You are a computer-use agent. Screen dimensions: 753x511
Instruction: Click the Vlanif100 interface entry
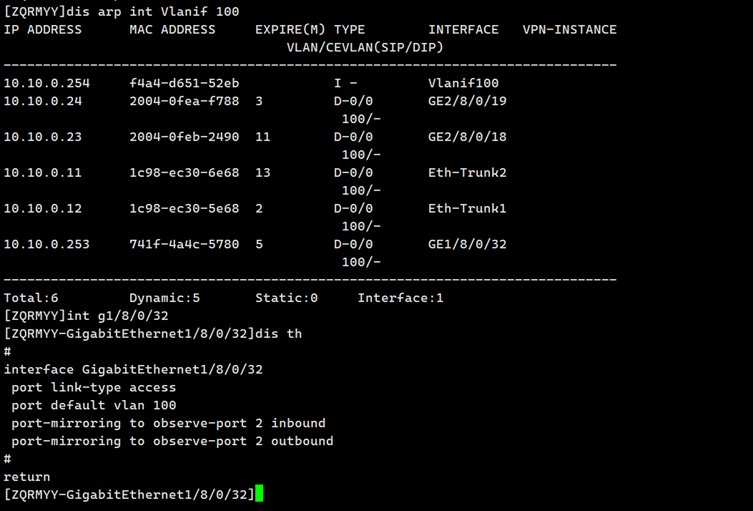click(x=463, y=83)
